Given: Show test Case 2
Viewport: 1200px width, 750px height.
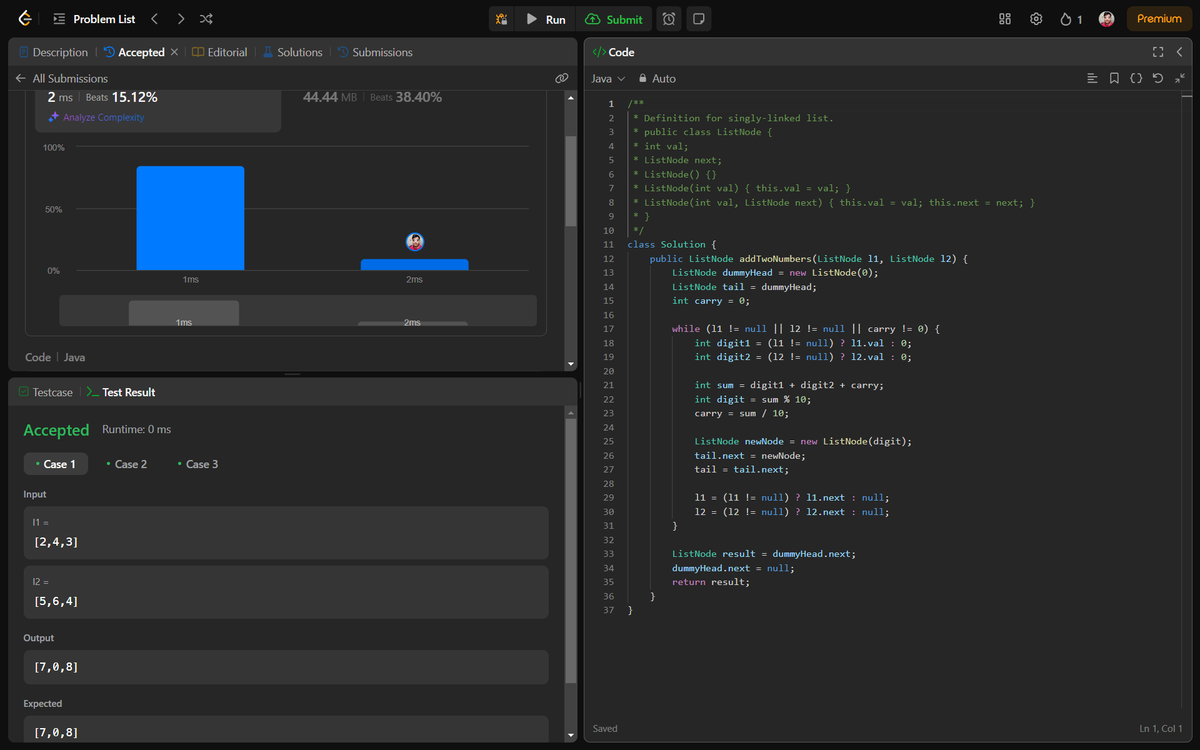Looking at the screenshot, I should click(126, 464).
